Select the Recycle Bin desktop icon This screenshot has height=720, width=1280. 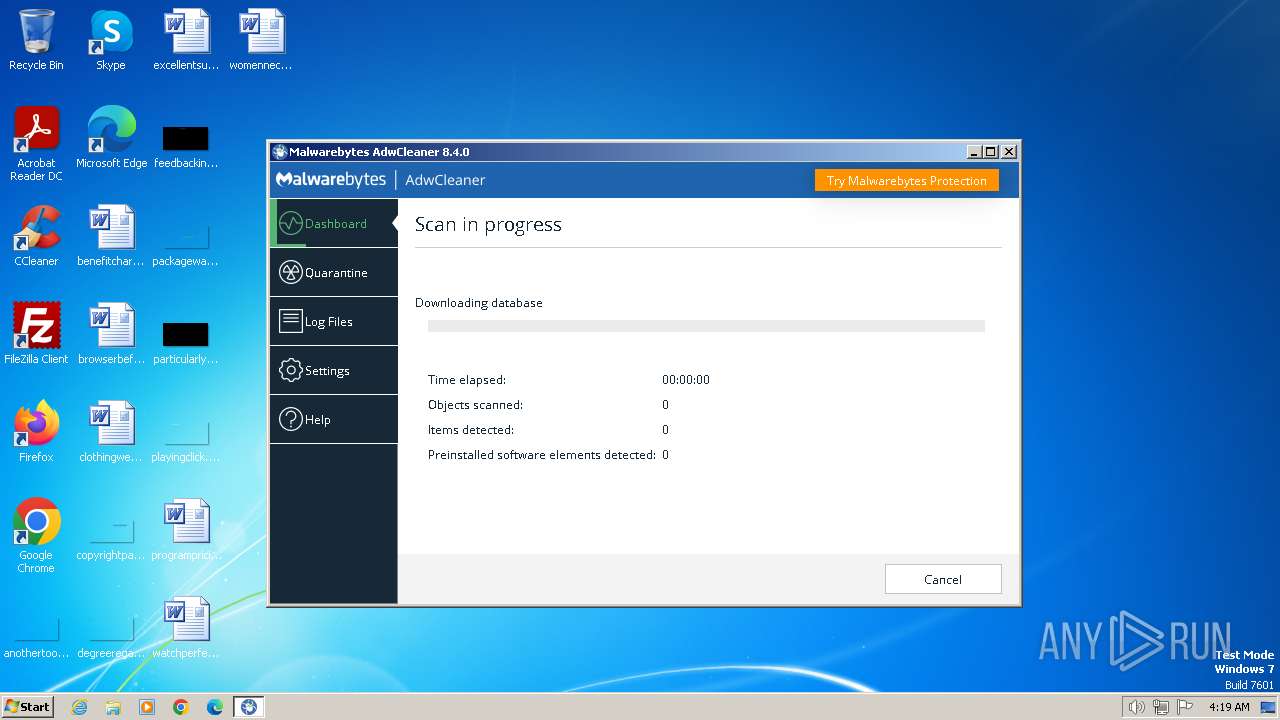[x=36, y=41]
